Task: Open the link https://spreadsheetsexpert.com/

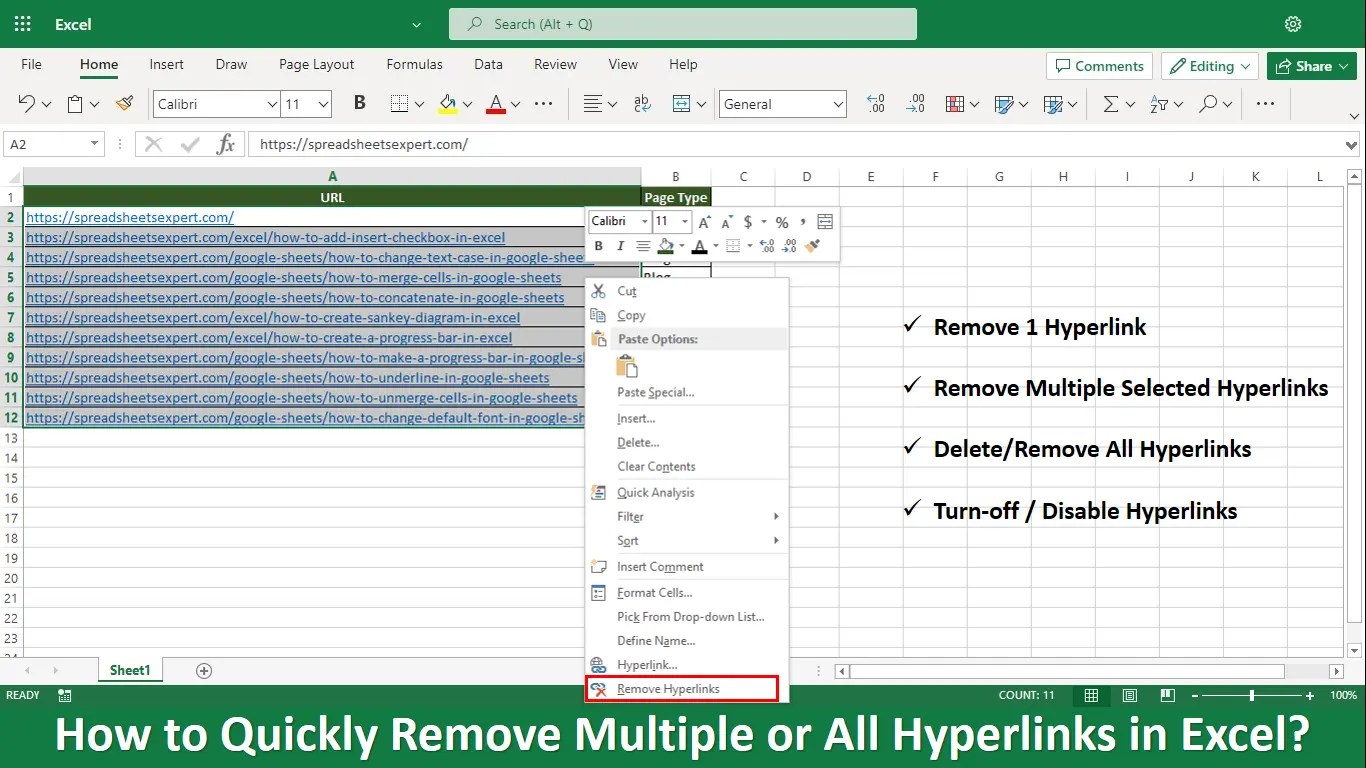Action: (130, 217)
